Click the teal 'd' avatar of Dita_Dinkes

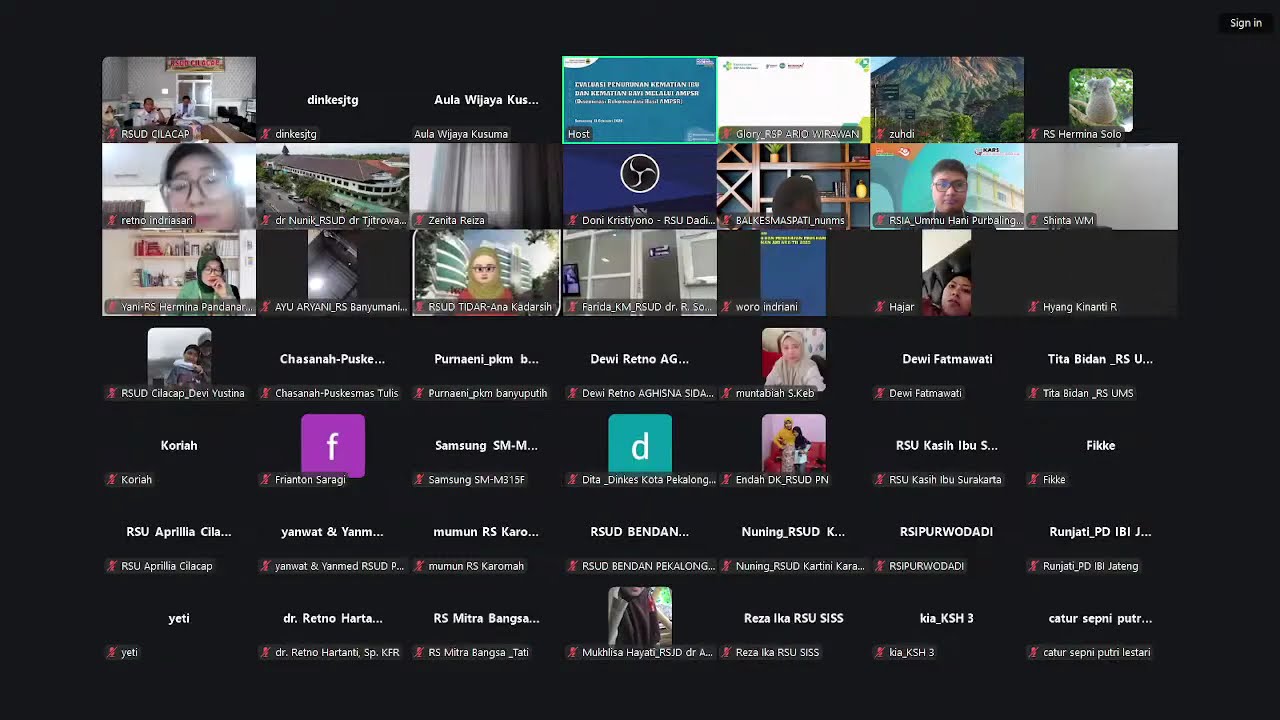[640, 445]
